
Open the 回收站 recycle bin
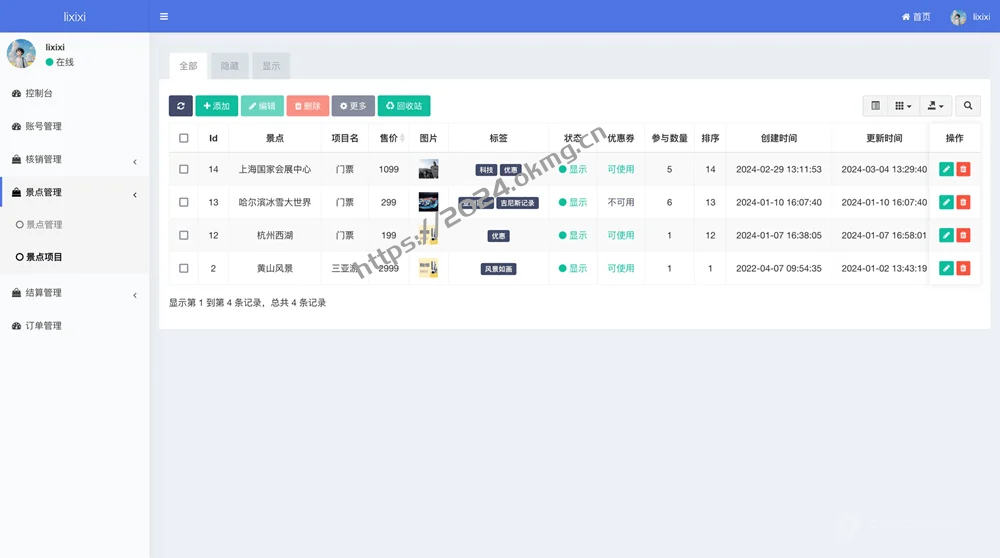pos(404,106)
